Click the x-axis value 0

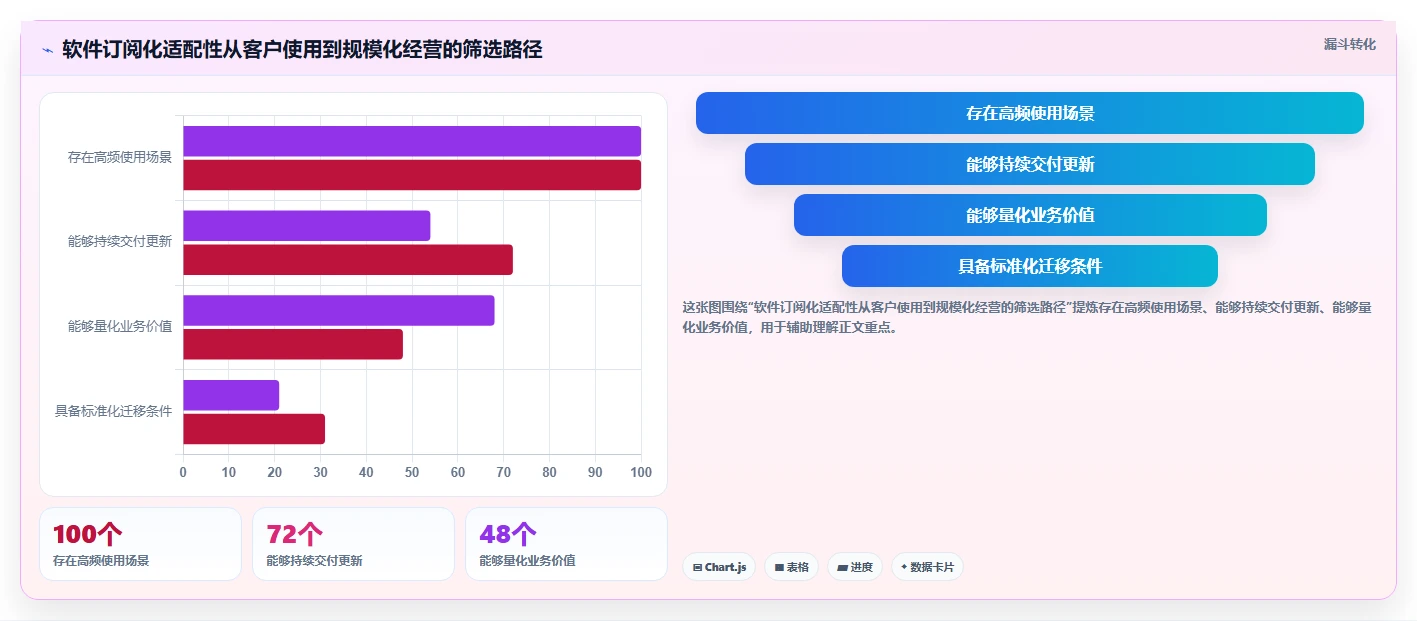tap(183, 472)
